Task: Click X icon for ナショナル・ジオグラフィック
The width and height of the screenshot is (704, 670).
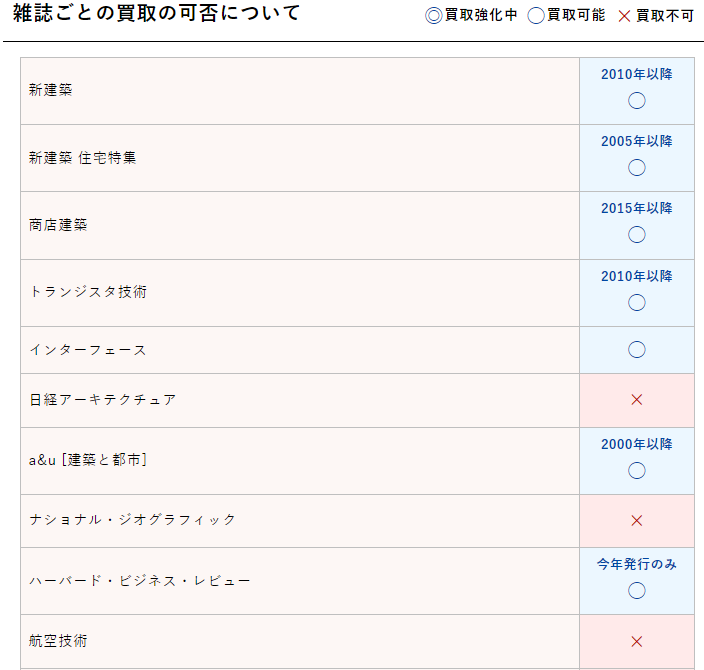Action: click(x=636, y=520)
